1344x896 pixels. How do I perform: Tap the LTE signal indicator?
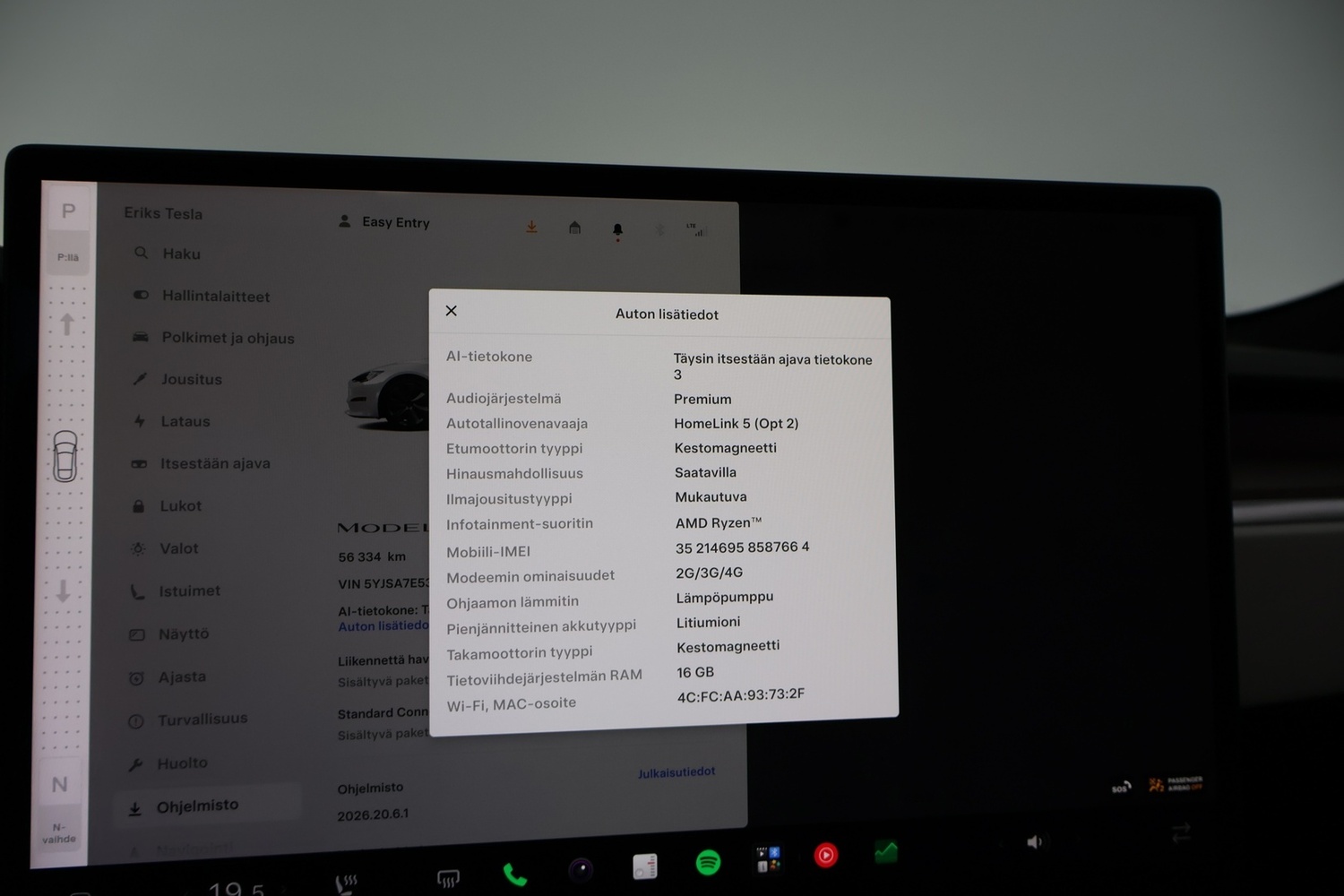point(696,229)
